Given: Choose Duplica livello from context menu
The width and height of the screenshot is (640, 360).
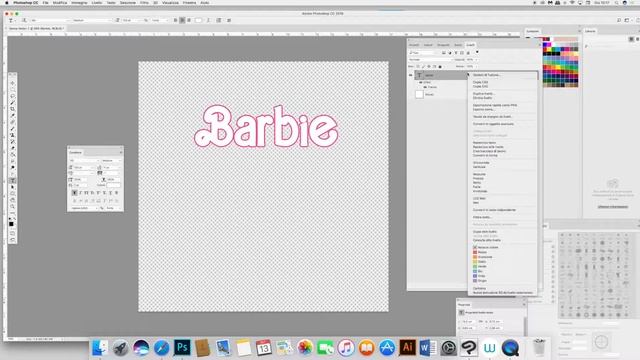Looking at the screenshot, I should click(484, 93).
